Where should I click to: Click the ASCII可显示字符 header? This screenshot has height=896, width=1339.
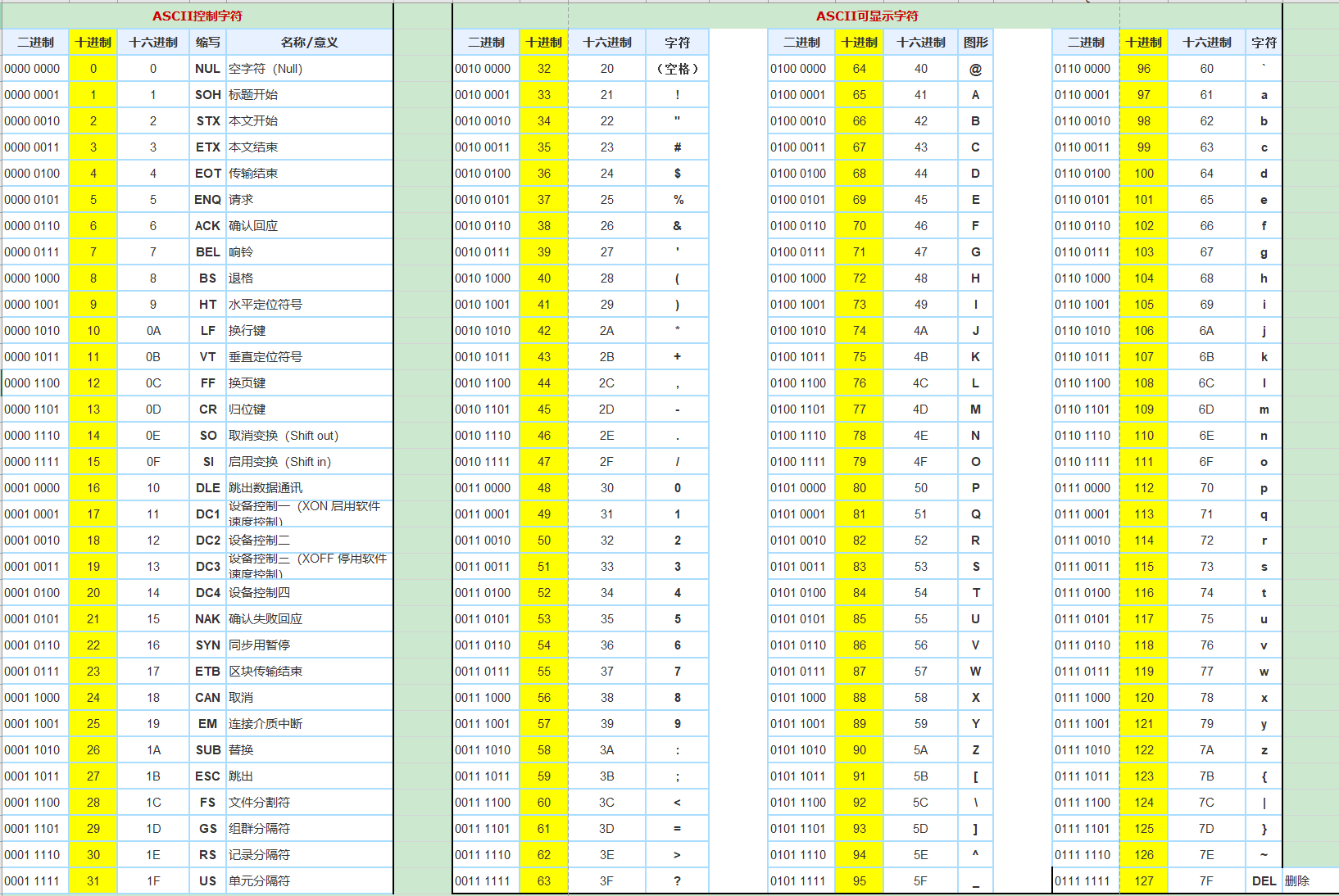(868, 16)
